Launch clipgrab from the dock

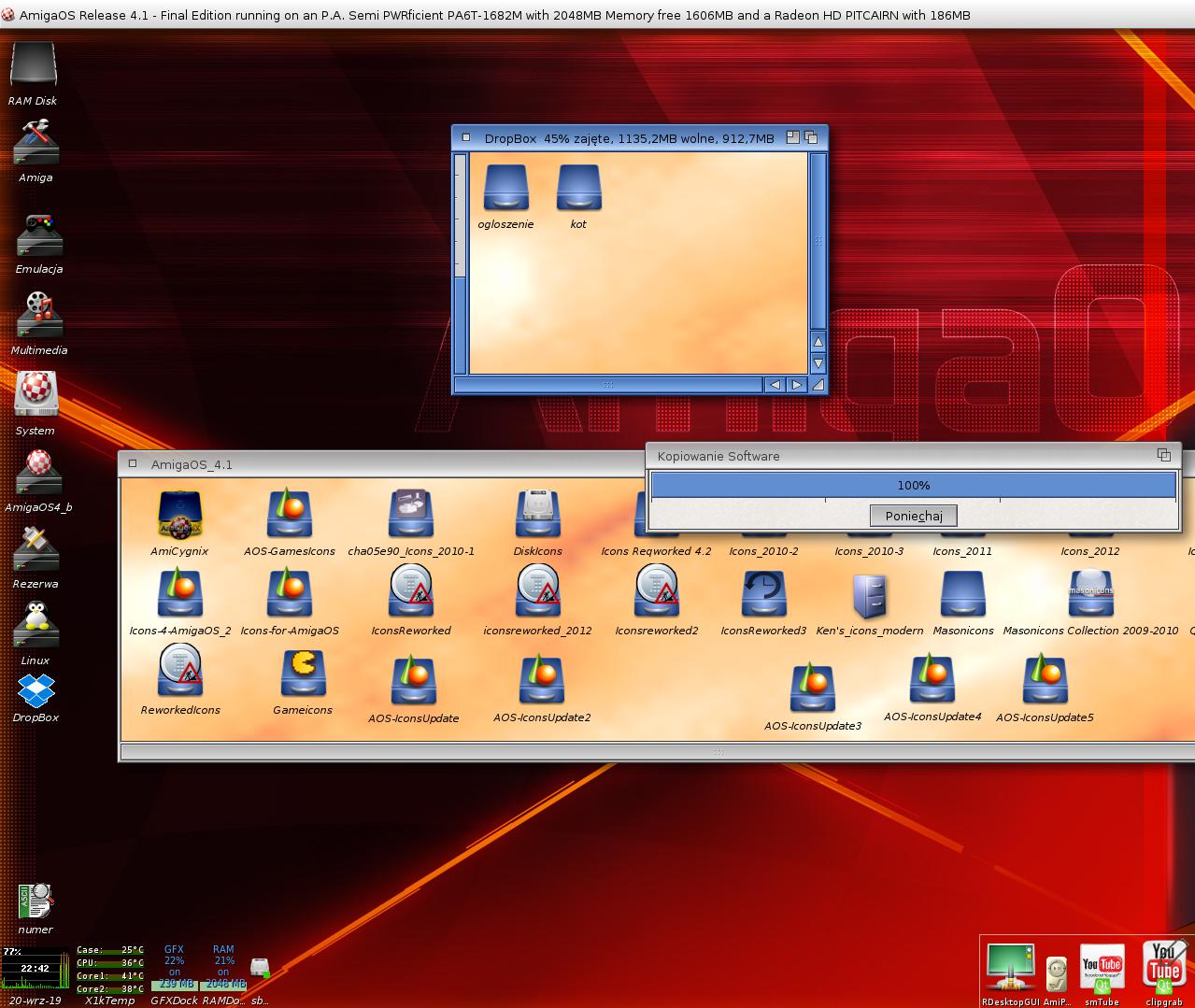(1164, 968)
